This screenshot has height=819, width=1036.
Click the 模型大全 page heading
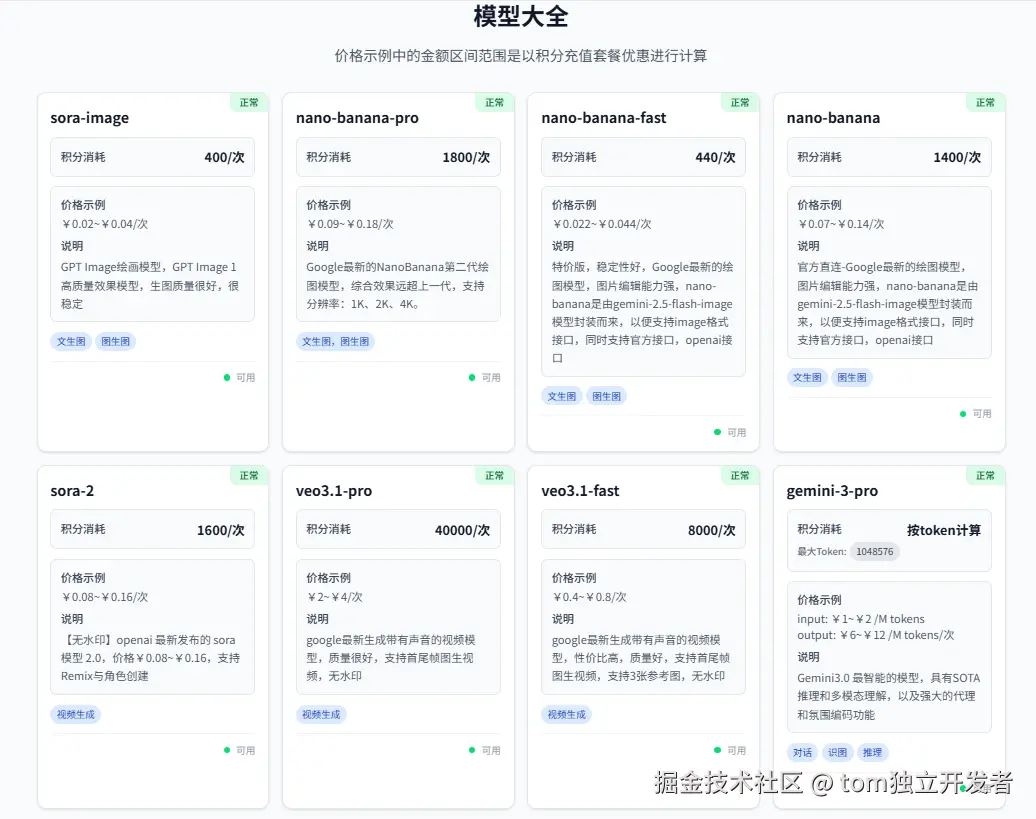pyautogui.click(x=521, y=17)
